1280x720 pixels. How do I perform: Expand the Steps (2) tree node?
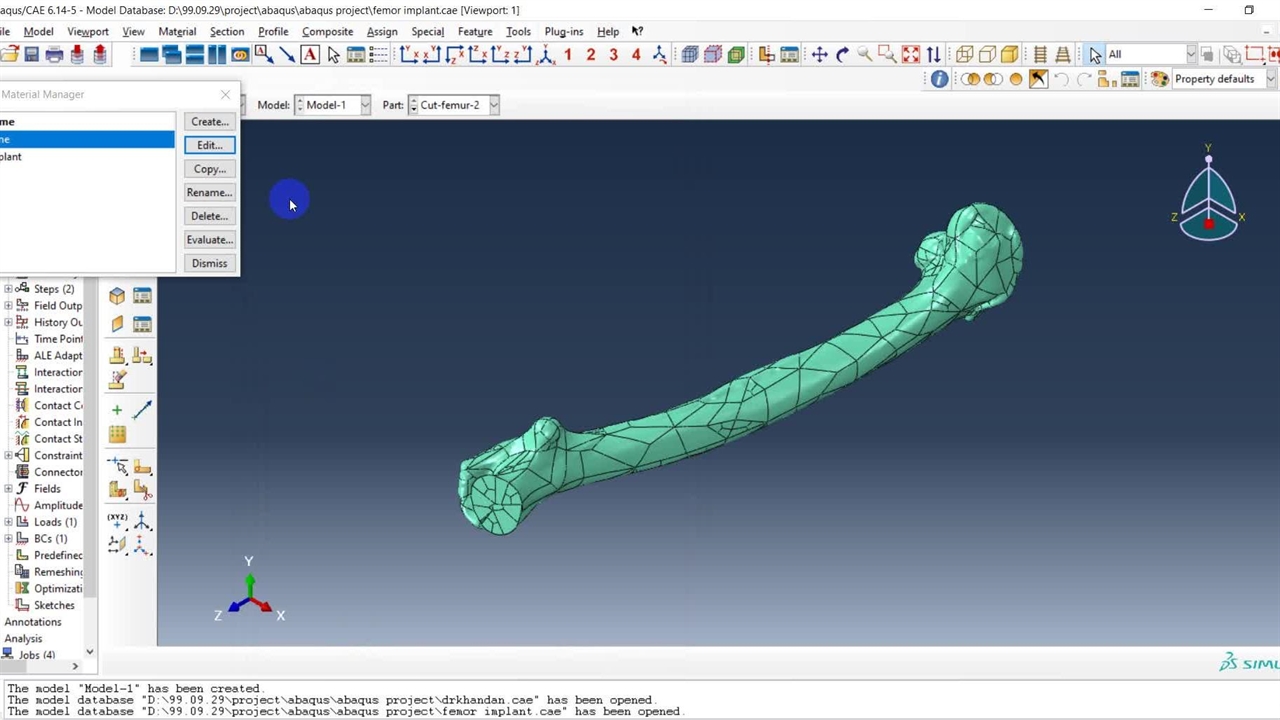click(x=9, y=289)
